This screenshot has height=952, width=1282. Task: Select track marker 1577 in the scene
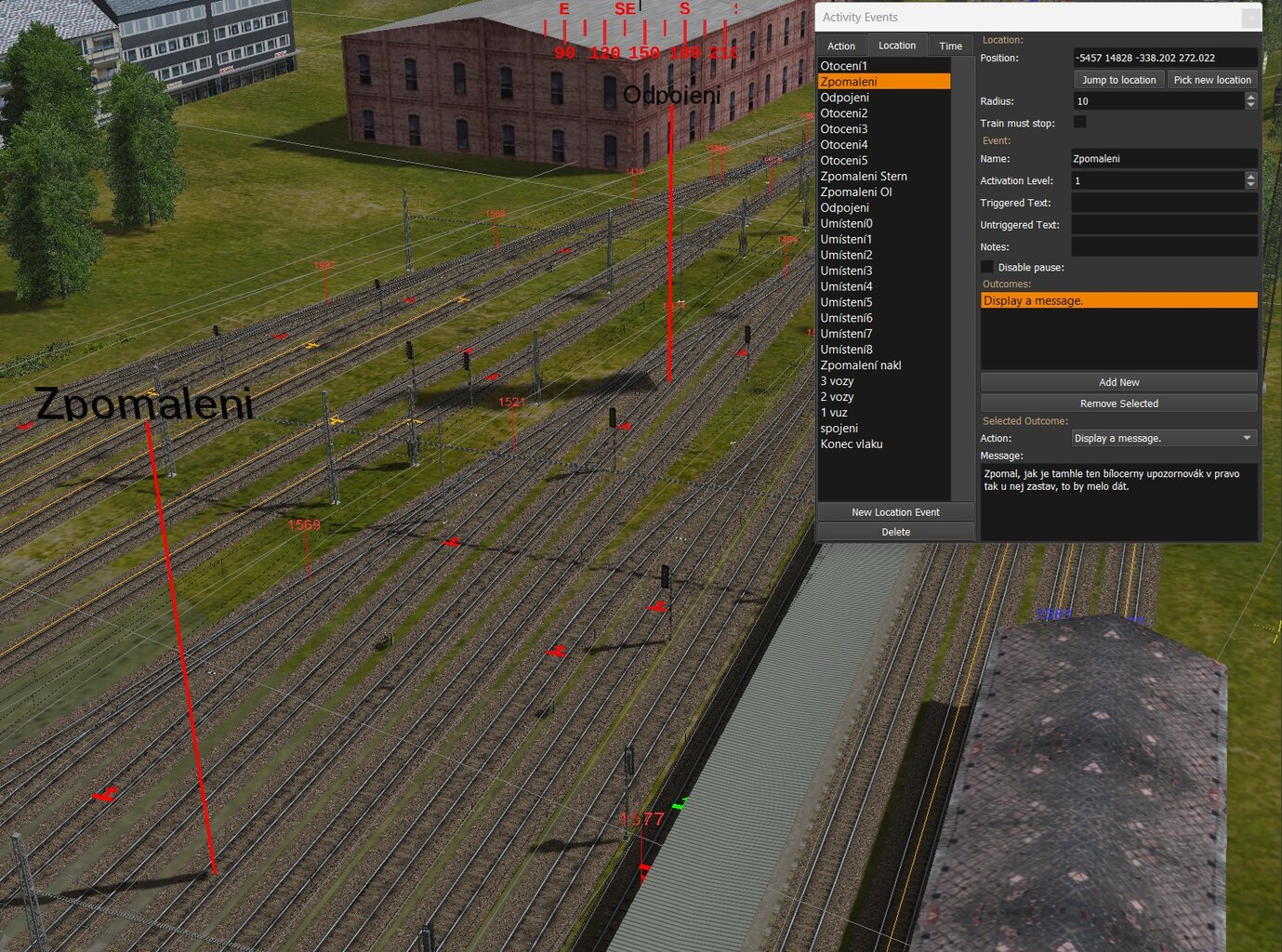pos(641,819)
